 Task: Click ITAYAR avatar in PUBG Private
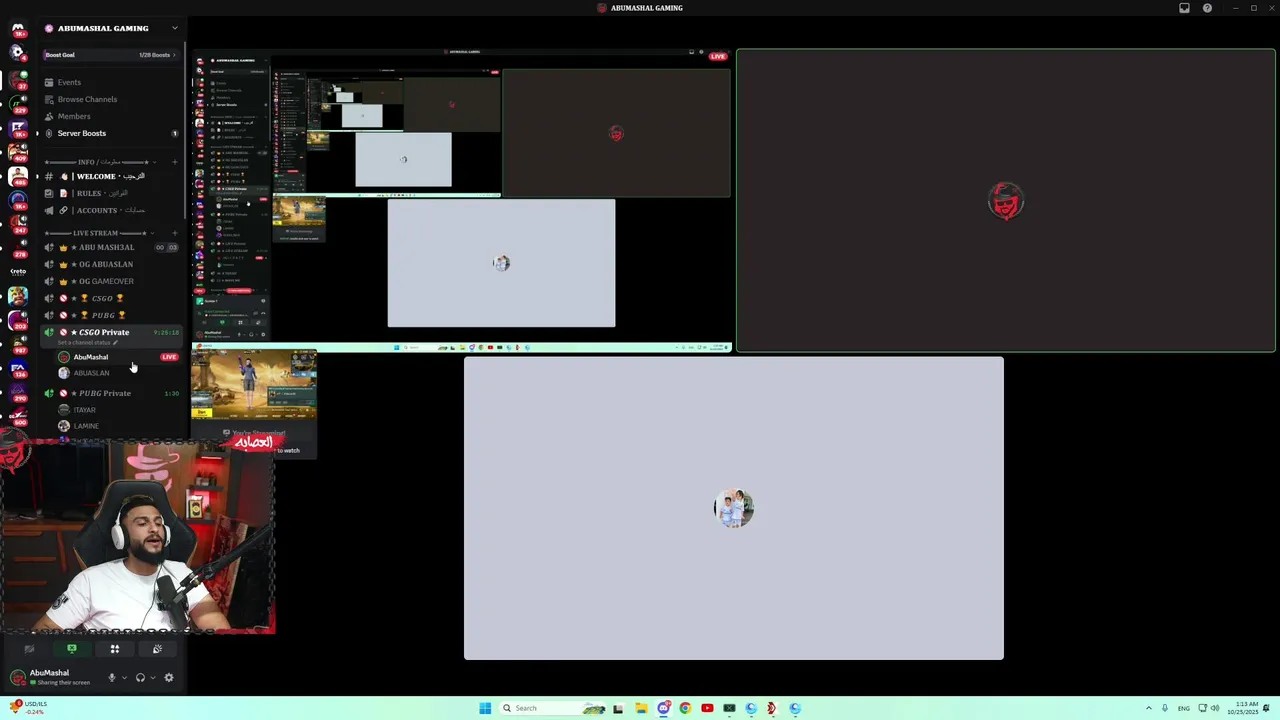tap(64, 410)
